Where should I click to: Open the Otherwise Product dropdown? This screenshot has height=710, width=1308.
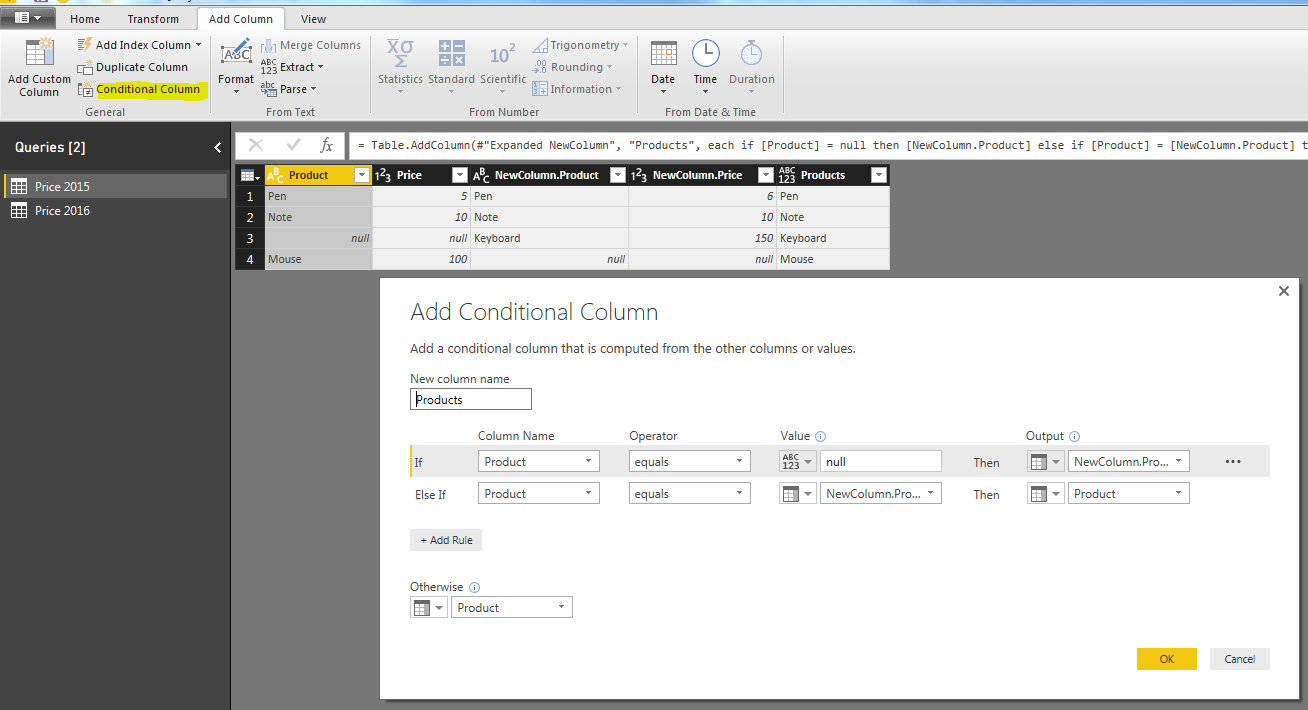point(512,607)
